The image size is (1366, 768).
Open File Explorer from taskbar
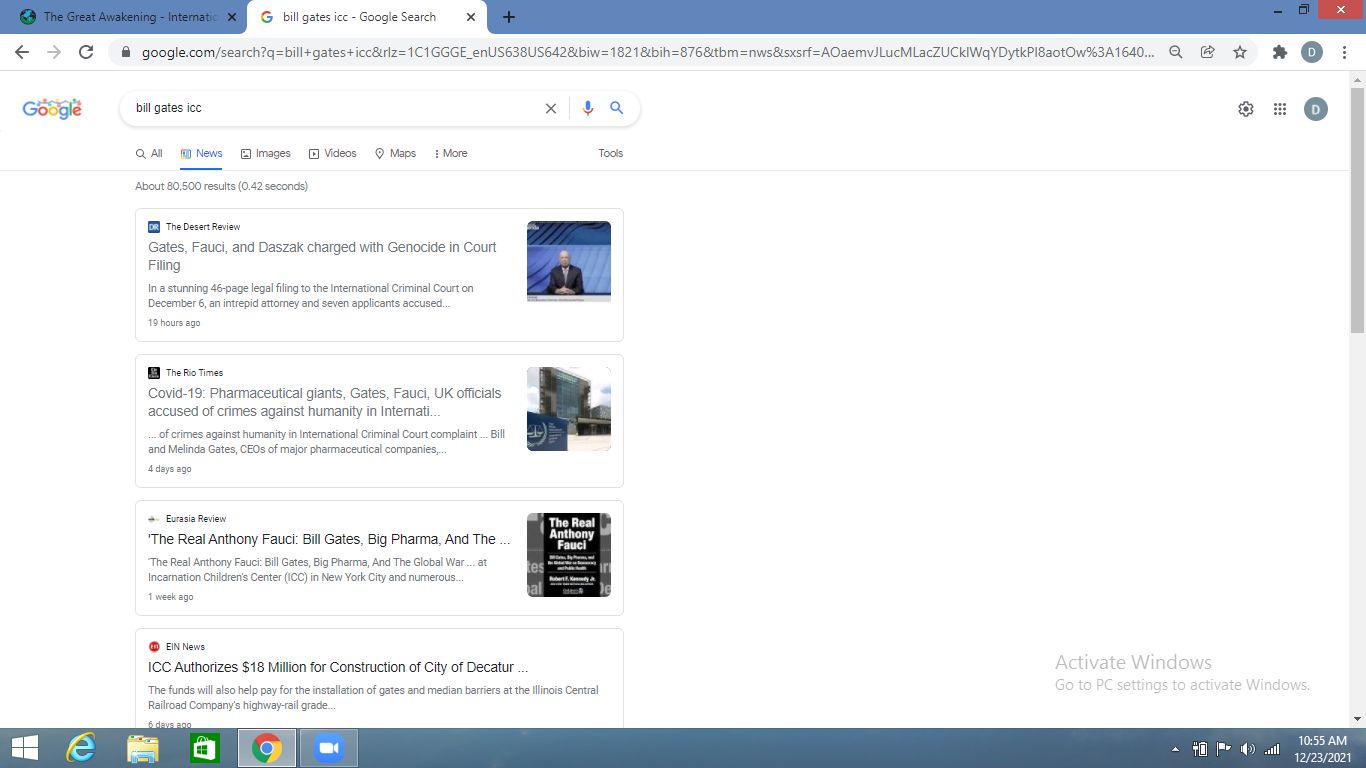(143, 748)
